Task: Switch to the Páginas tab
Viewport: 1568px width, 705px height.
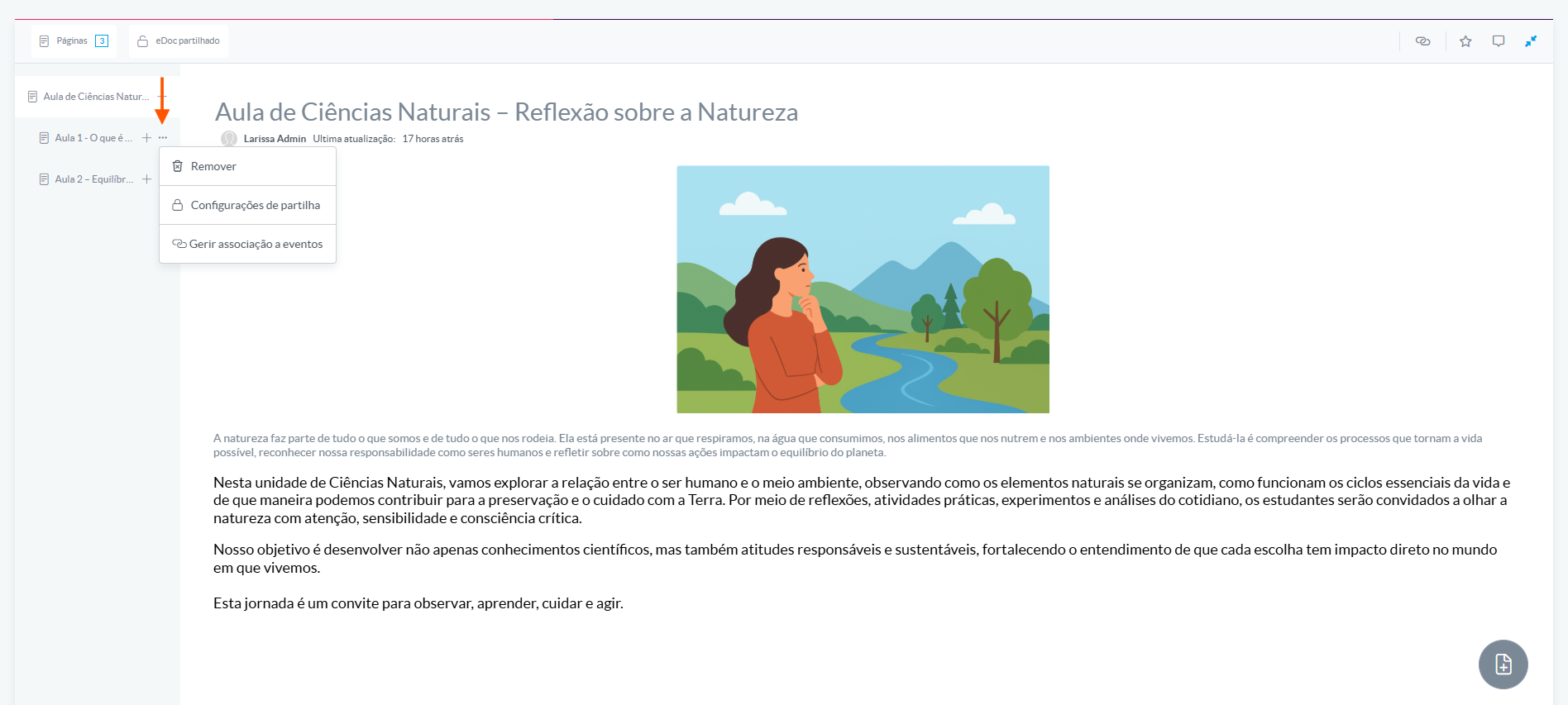Action: [74, 40]
